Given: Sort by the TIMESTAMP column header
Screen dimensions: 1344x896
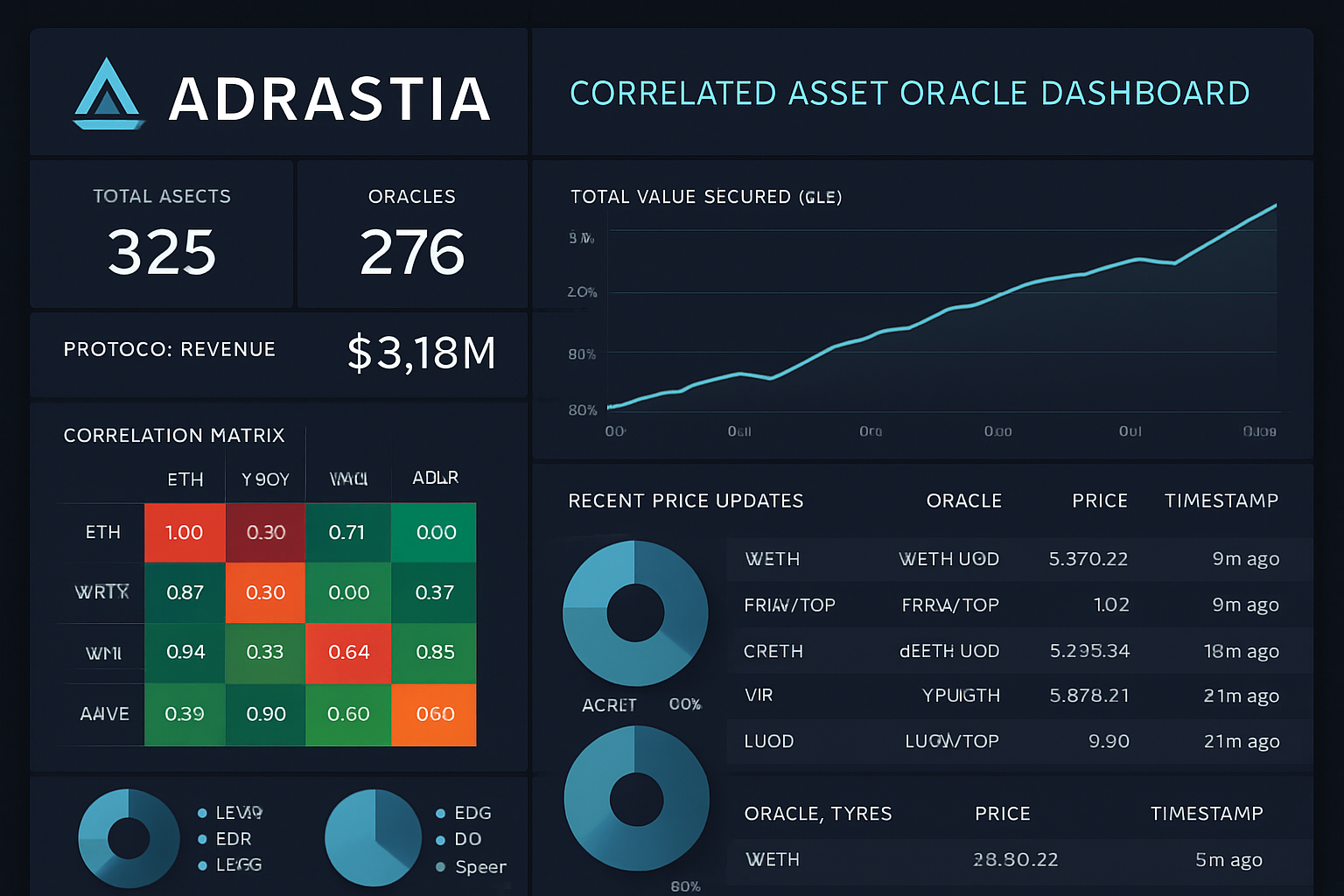Looking at the screenshot, I should (1221, 500).
